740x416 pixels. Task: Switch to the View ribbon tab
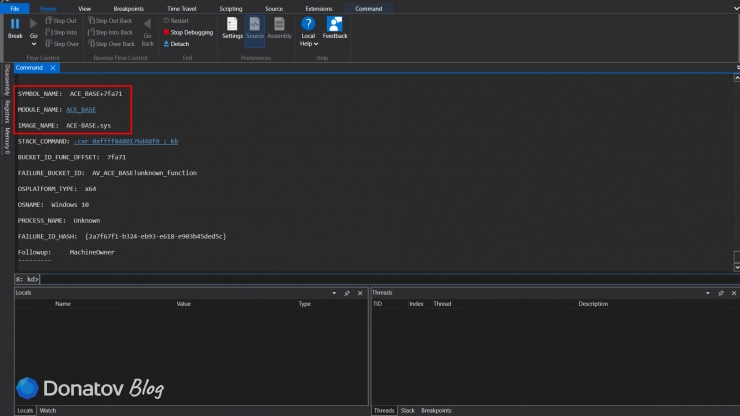(84, 8)
